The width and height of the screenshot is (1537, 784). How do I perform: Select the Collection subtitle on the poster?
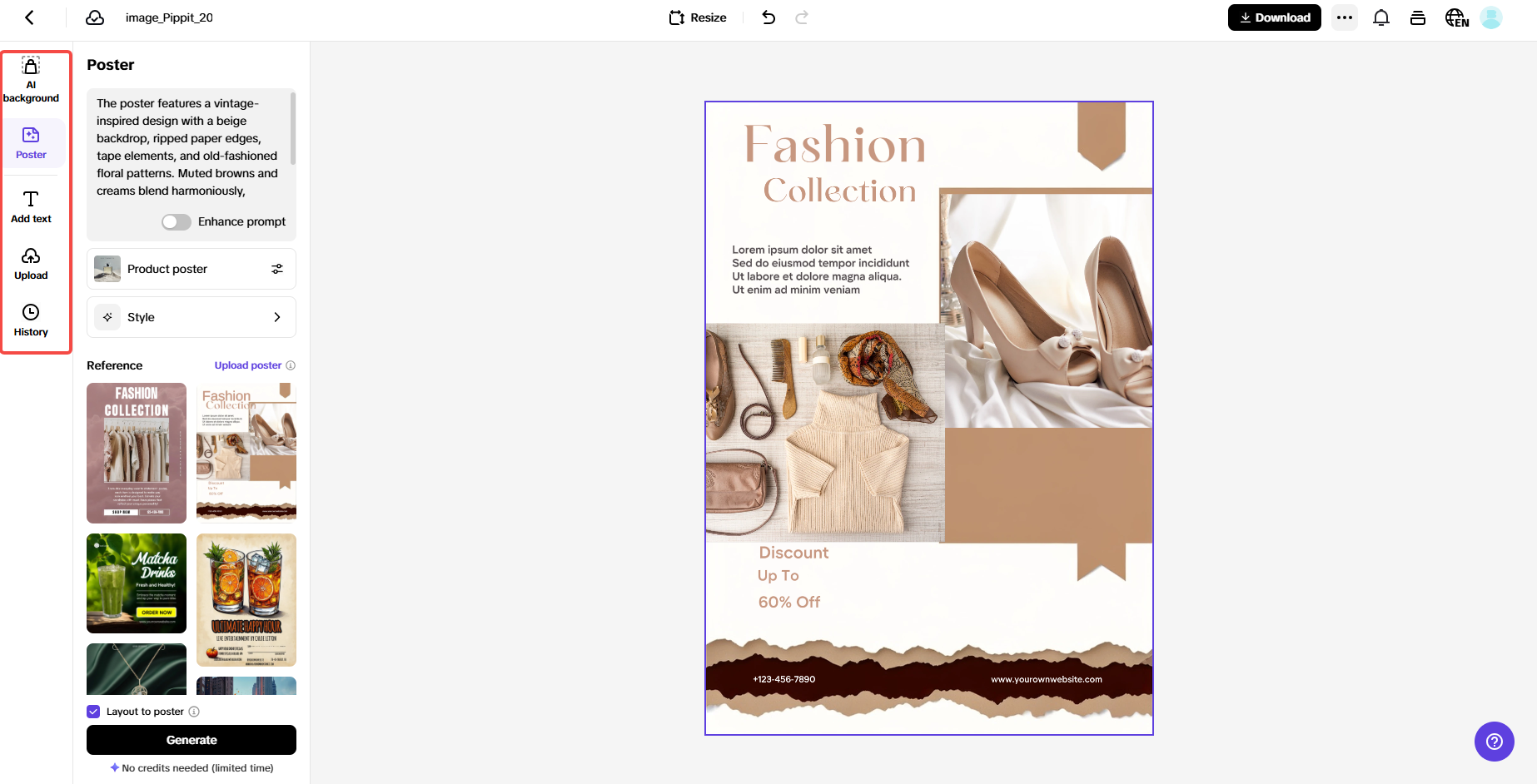pos(839,191)
